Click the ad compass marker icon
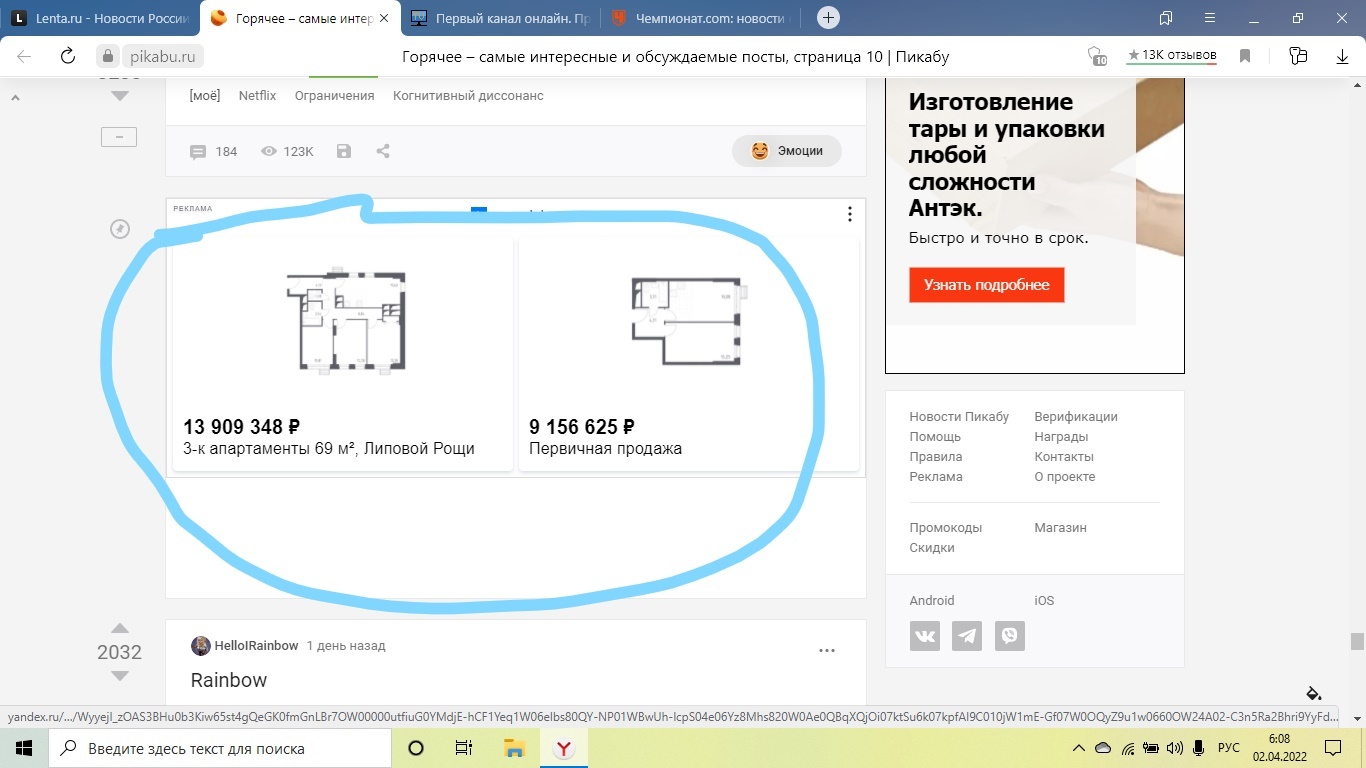This screenshot has height=768, width=1366. point(120,230)
